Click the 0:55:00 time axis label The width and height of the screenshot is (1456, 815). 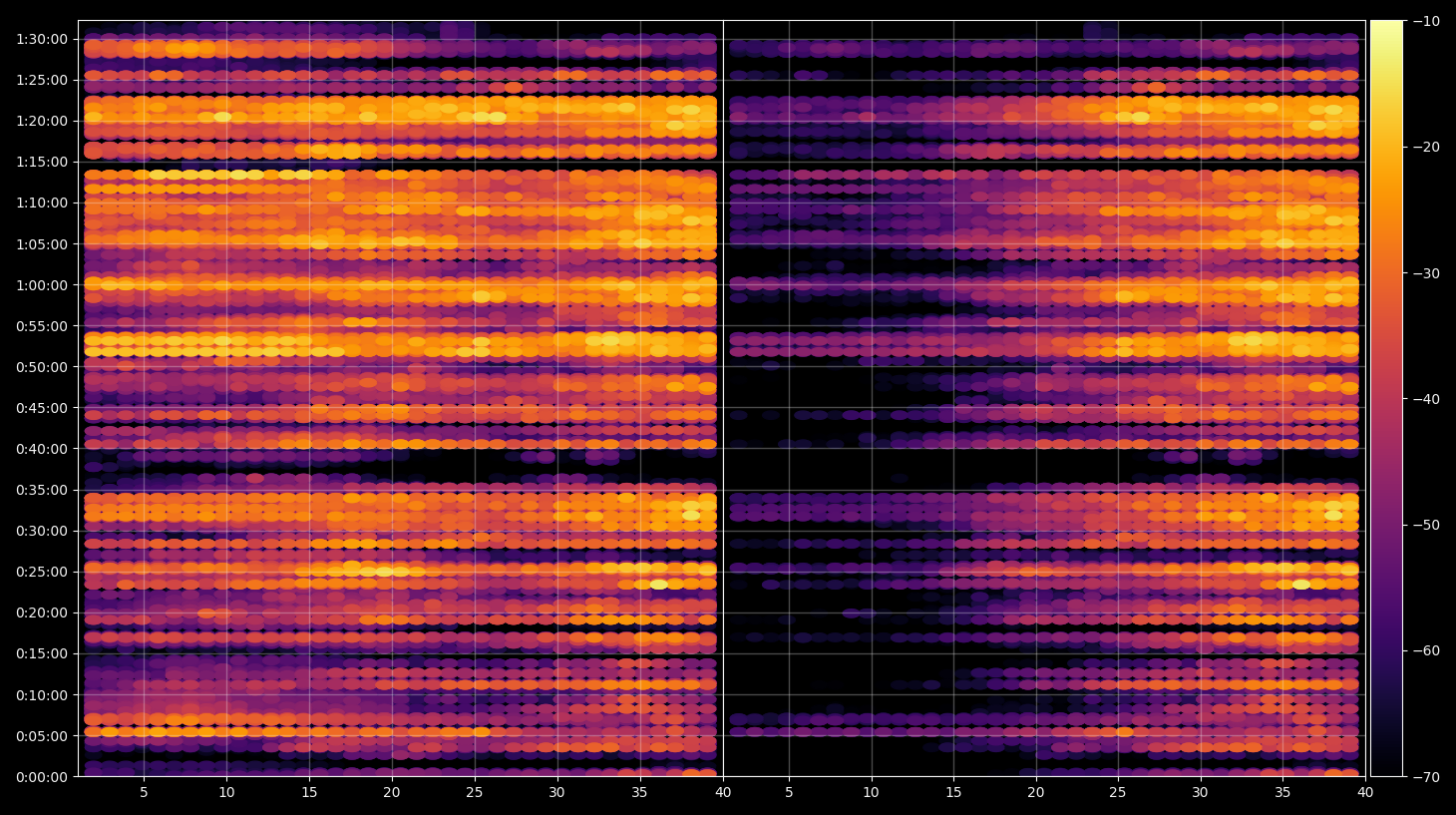(42, 326)
